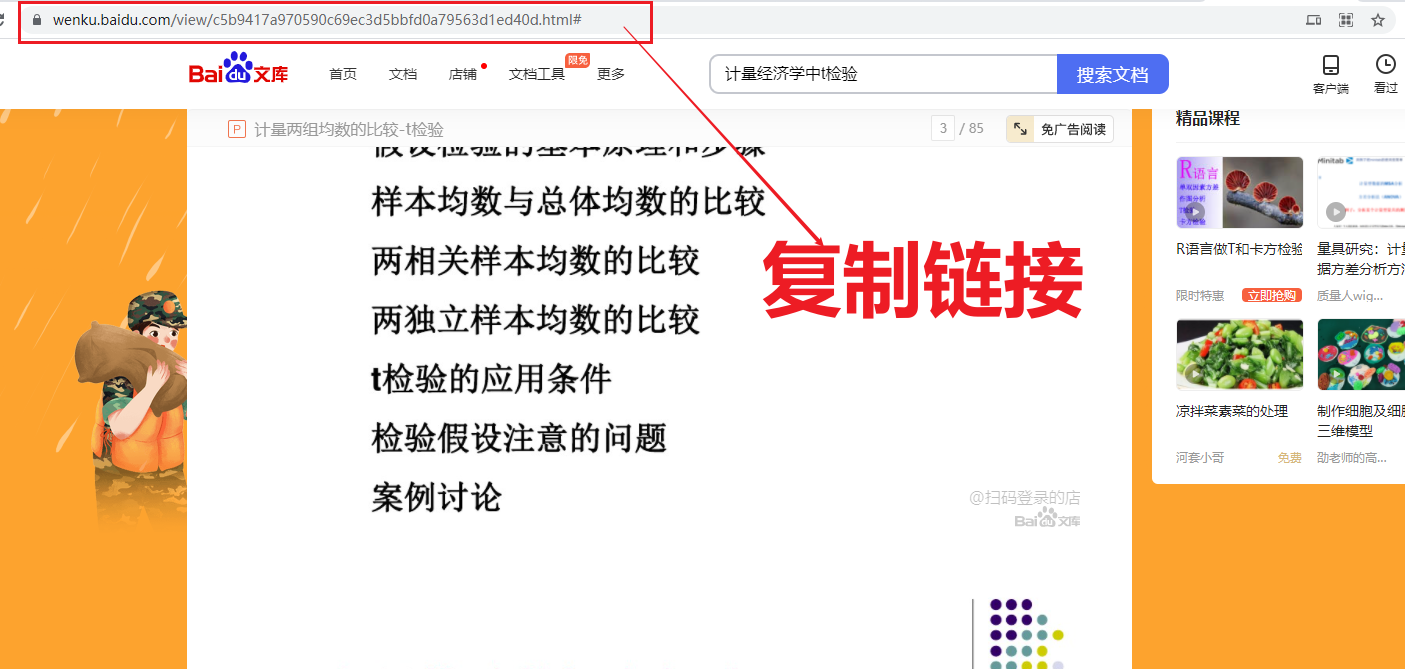Screen dimensions: 1405x669
Task: Expand the 更多 navigation menu
Action: coord(611,74)
